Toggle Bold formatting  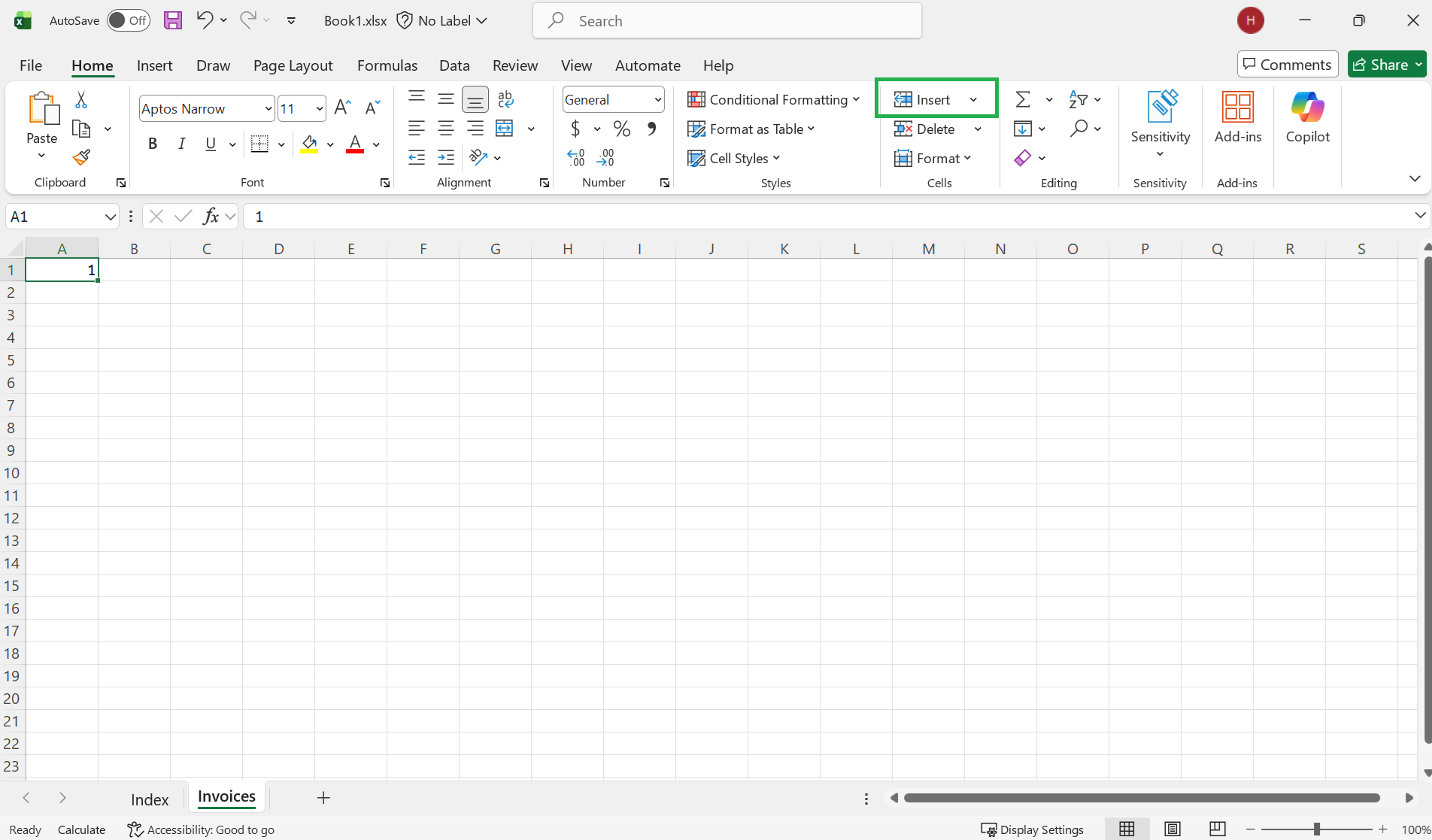click(x=153, y=144)
